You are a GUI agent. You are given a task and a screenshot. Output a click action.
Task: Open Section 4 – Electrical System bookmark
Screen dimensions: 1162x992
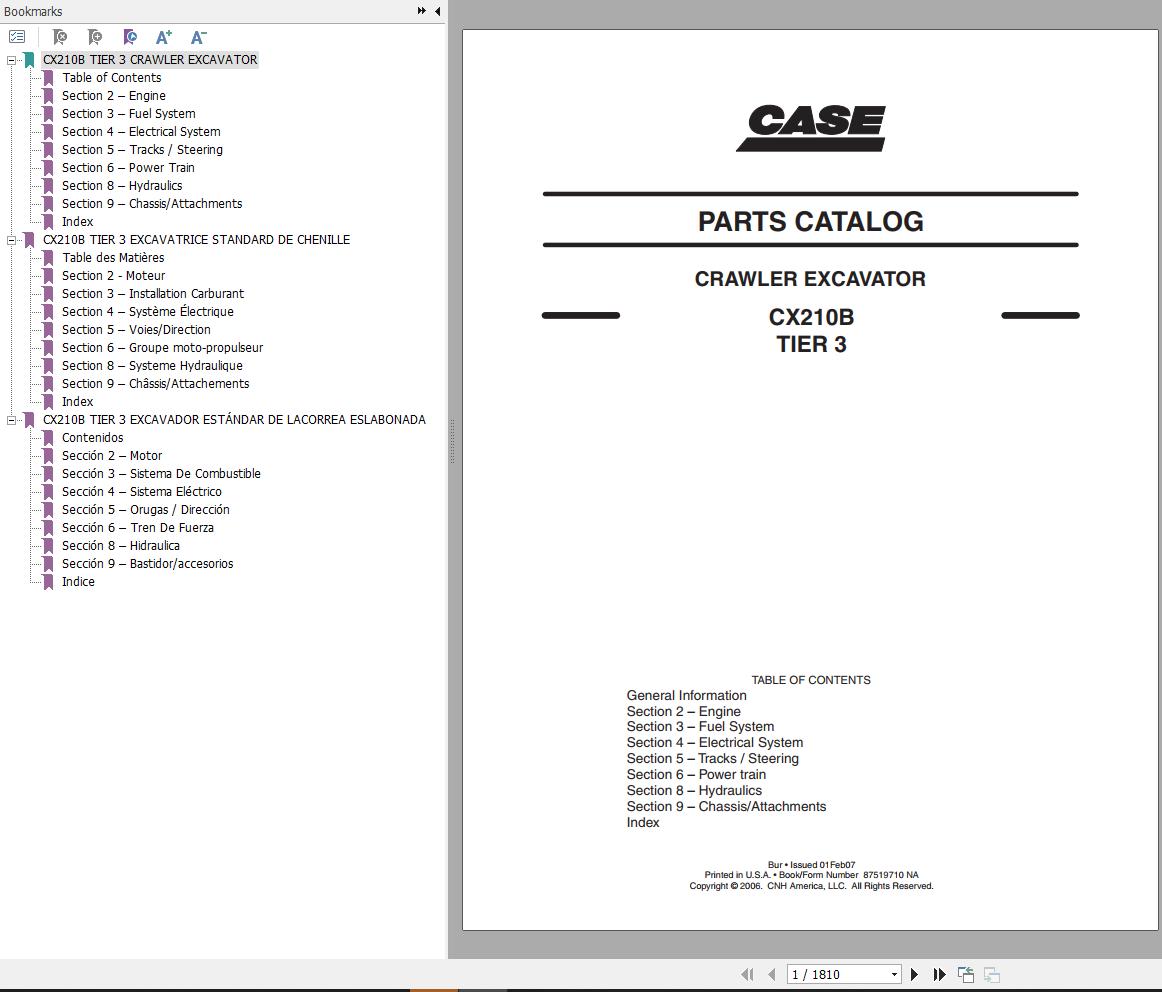click(x=141, y=132)
